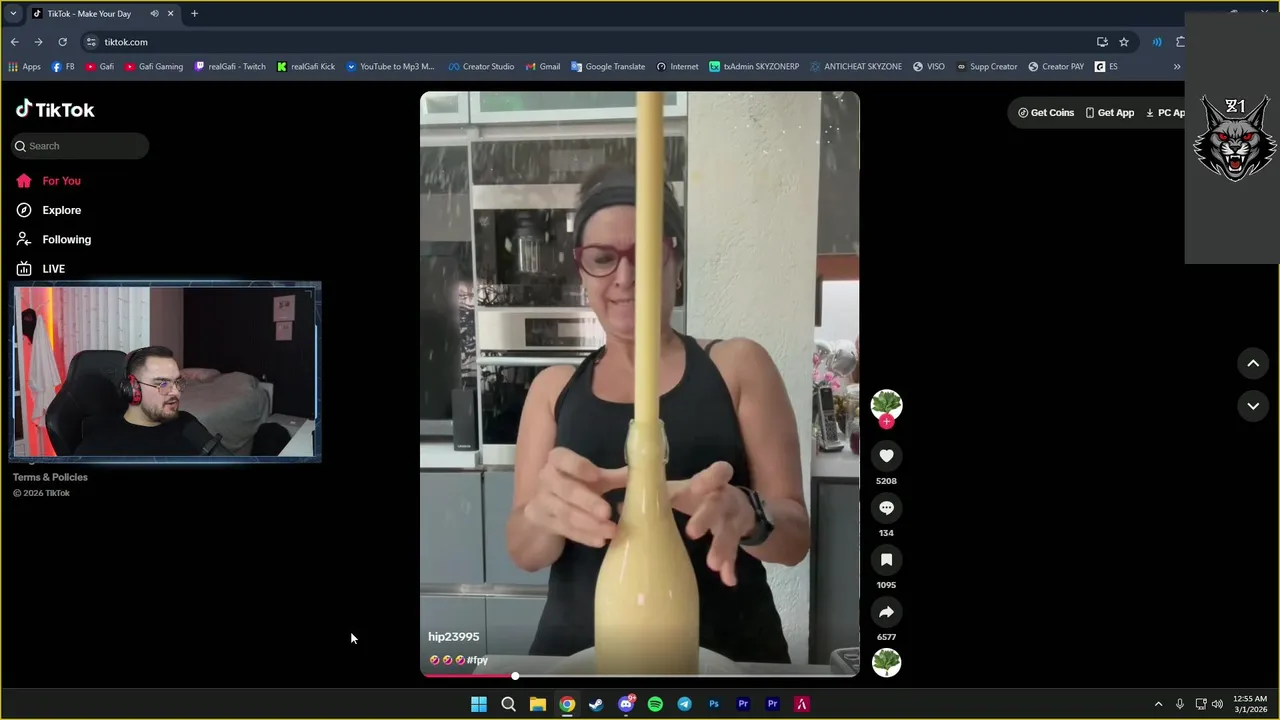Go back in browser history
Viewport: 1280px width, 720px height.
coord(14,42)
